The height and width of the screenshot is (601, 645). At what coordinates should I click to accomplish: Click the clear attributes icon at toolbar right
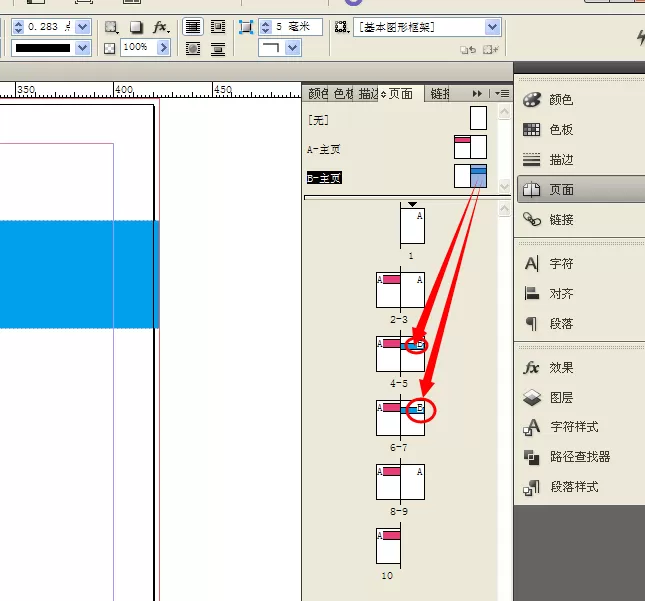pos(491,50)
